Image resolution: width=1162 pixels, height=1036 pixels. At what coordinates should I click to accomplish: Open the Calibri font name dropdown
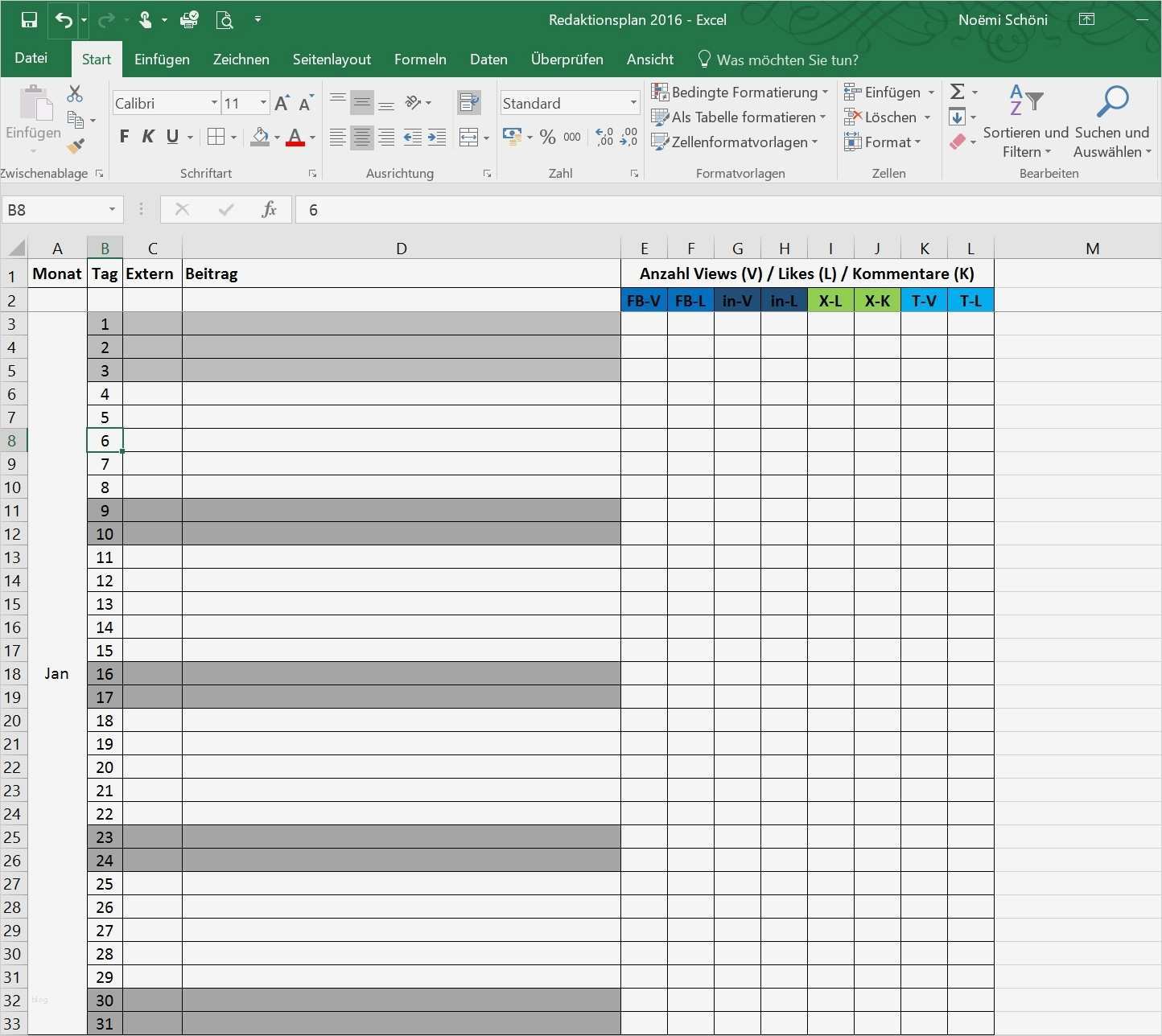(213, 102)
